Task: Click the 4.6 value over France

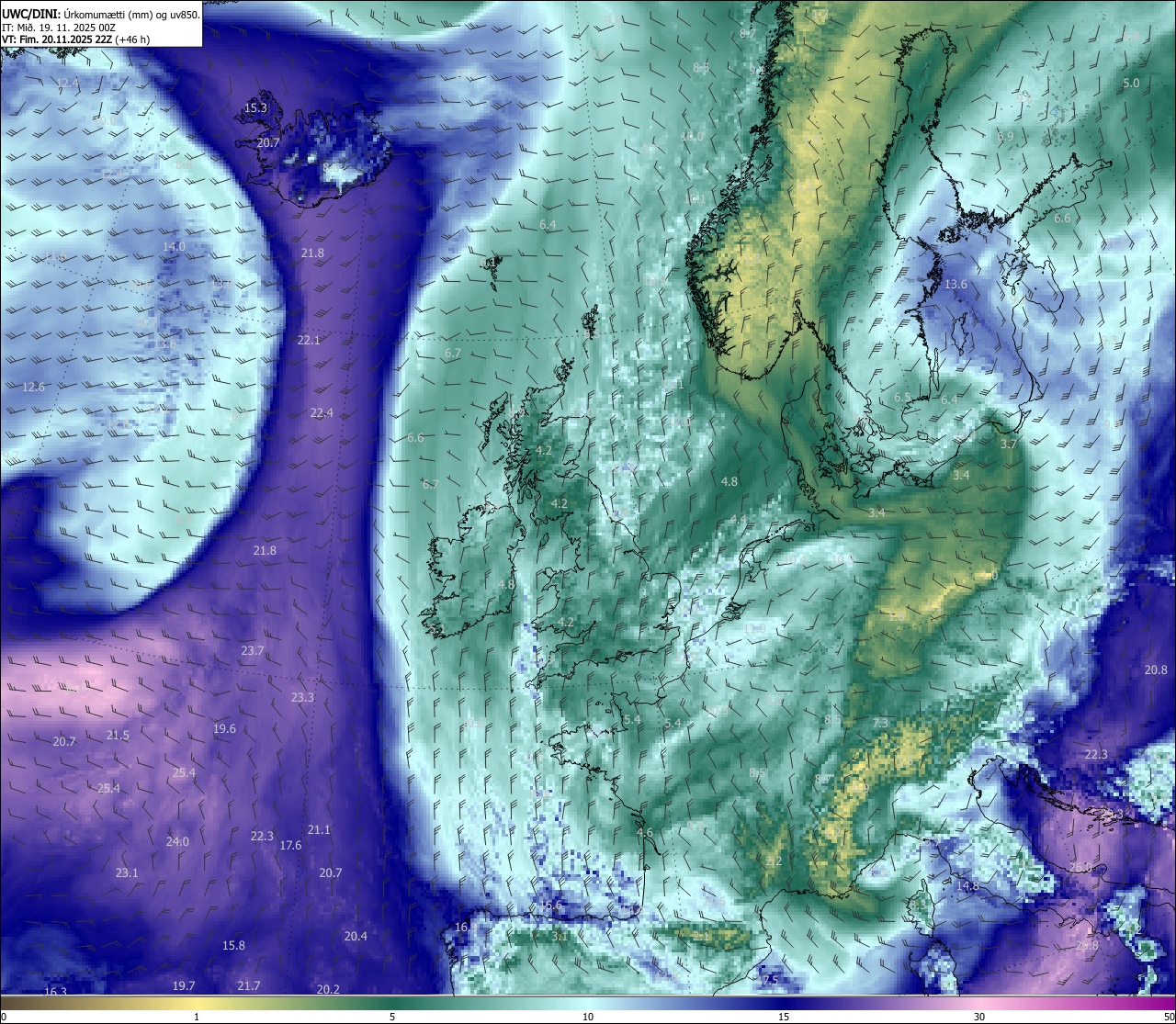Action: pos(644,833)
